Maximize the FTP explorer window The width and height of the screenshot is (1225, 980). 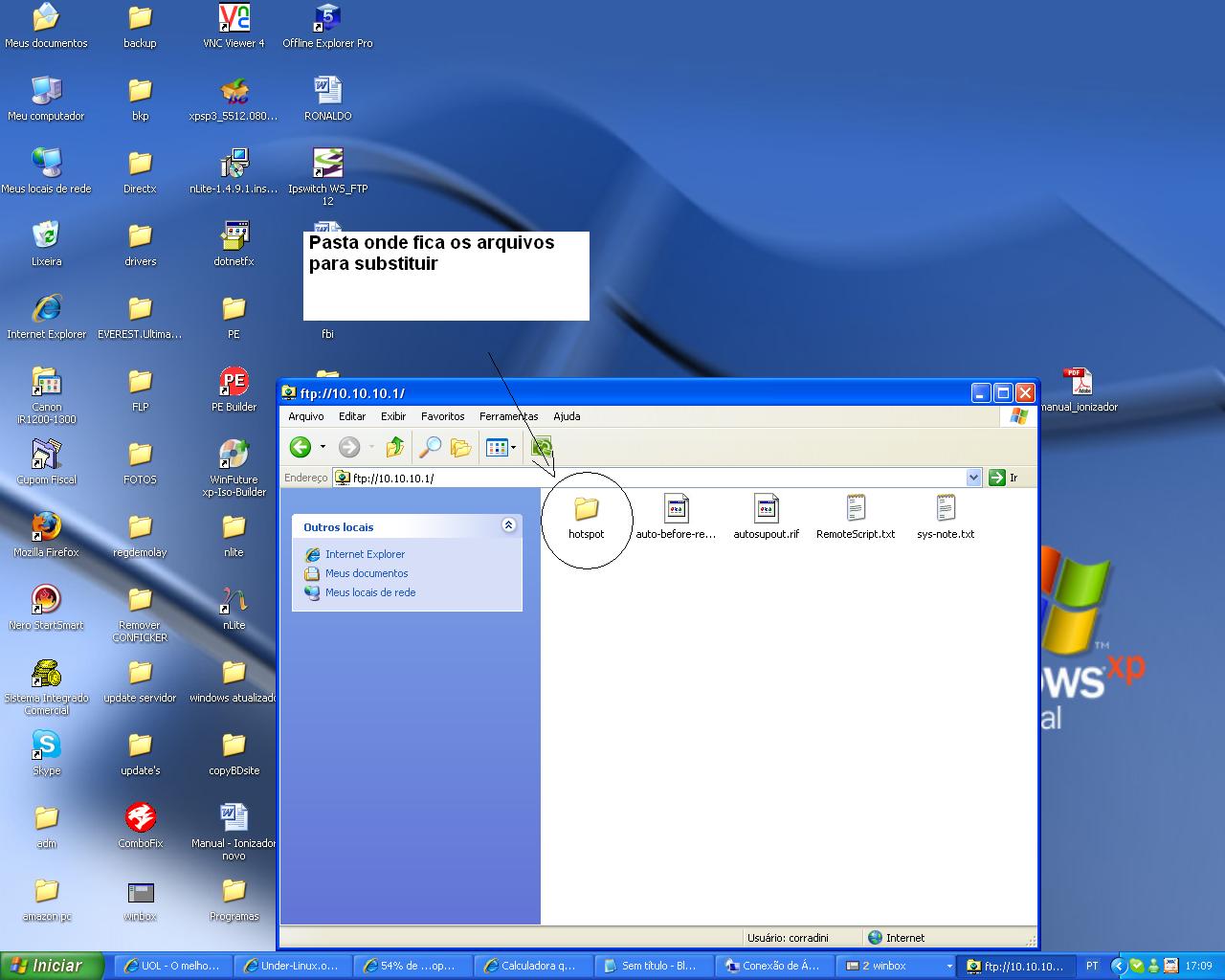pos(1003,392)
